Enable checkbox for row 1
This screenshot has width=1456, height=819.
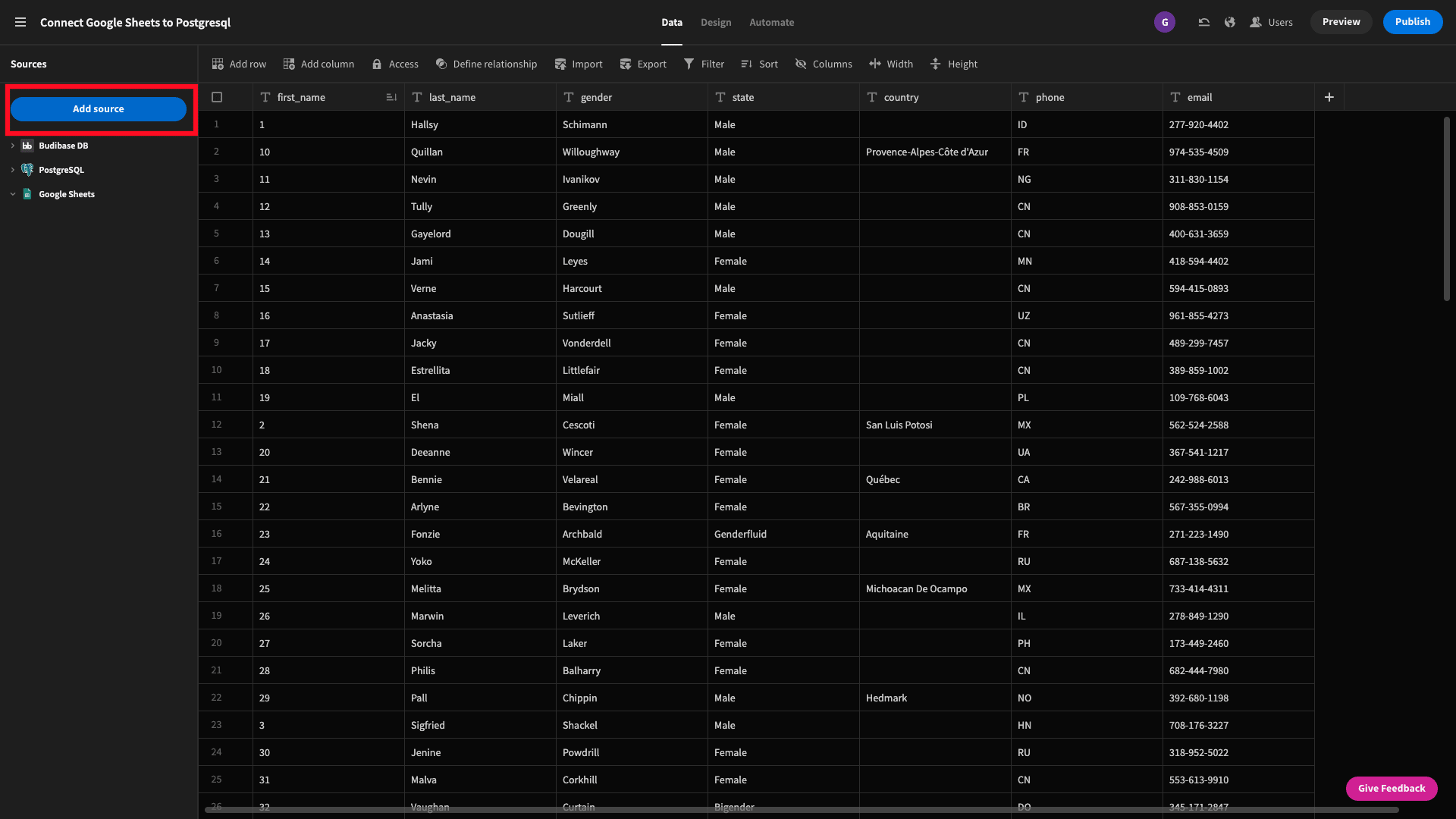[216, 124]
